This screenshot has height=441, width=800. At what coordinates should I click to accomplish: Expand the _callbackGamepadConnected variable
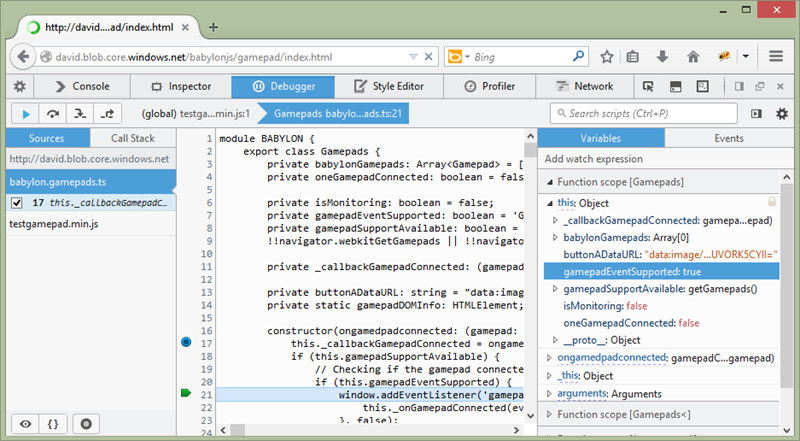point(555,220)
